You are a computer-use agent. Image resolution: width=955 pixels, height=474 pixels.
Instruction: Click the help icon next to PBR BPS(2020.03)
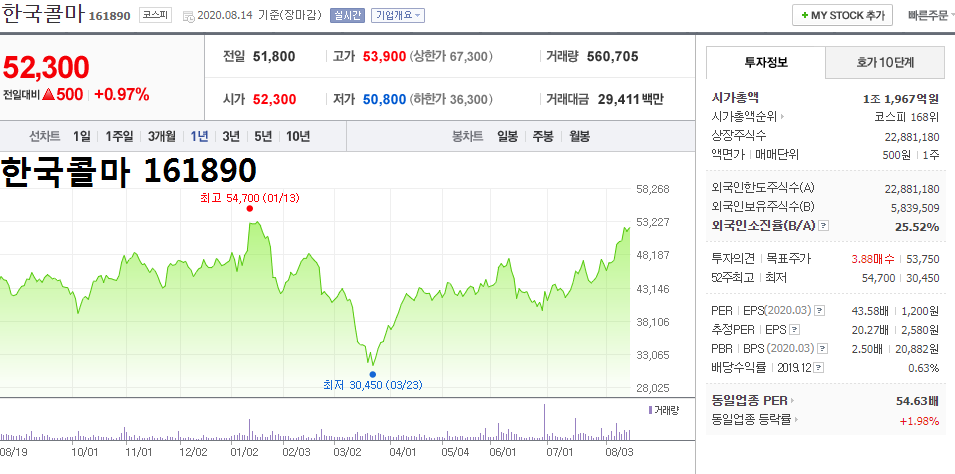(822, 349)
